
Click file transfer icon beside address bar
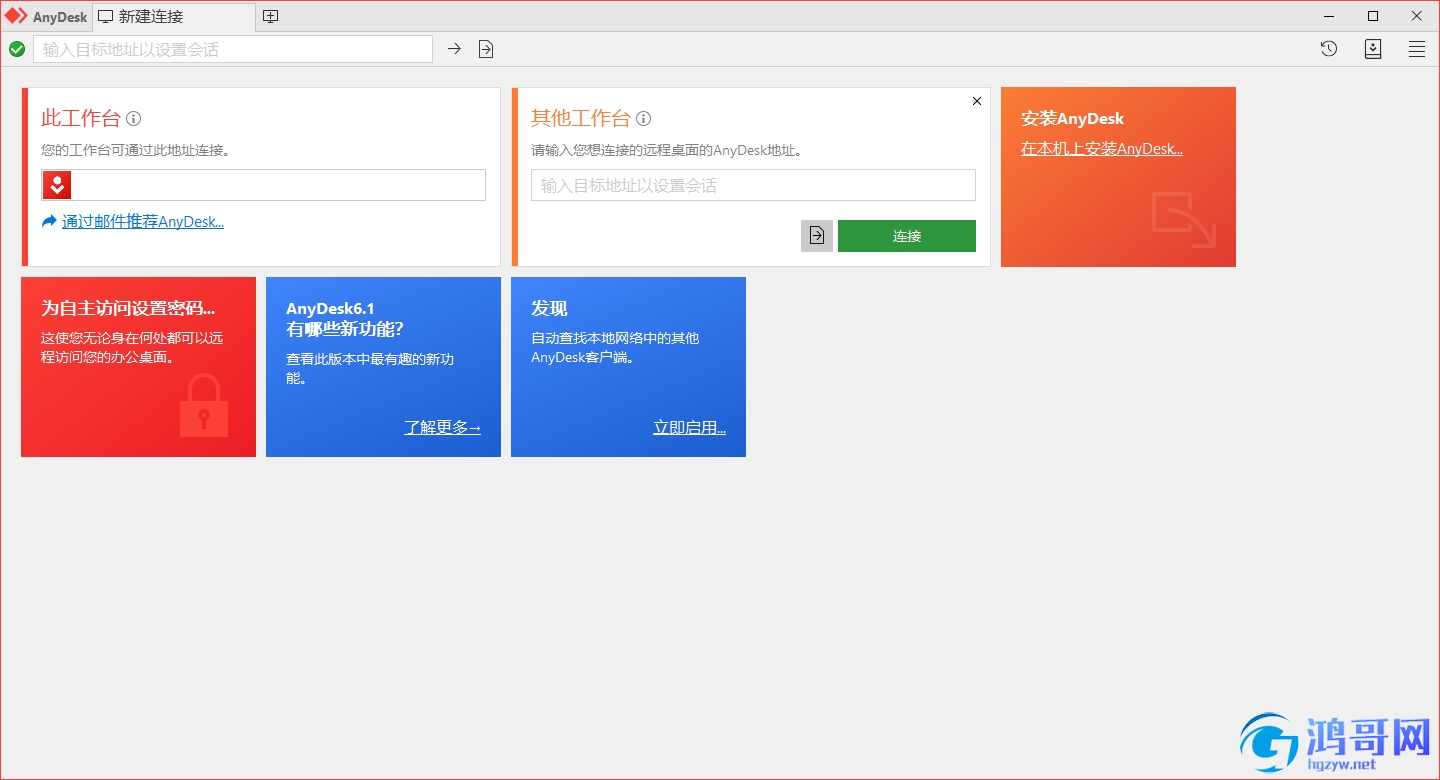coord(486,49)
